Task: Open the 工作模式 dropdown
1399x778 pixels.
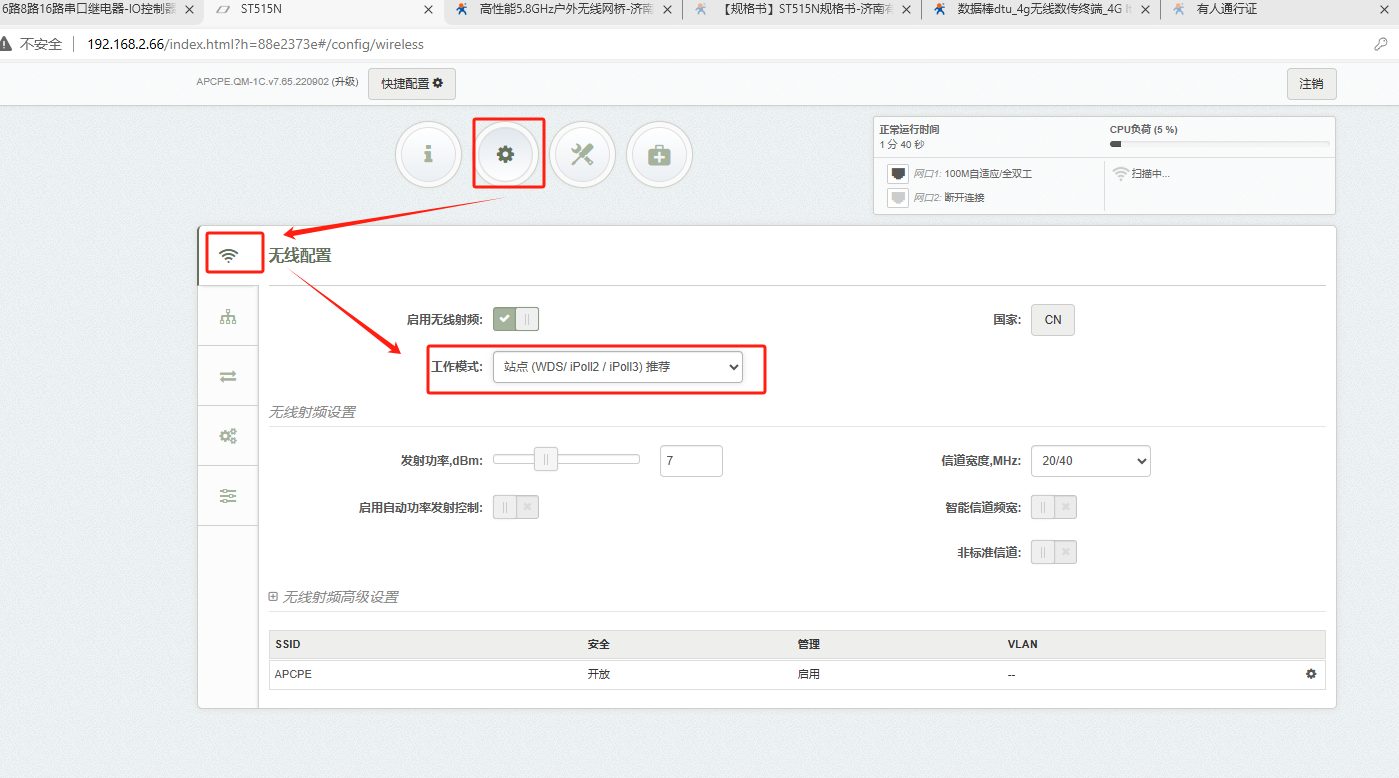Action: pyautogui.click(x=617, y=367)
